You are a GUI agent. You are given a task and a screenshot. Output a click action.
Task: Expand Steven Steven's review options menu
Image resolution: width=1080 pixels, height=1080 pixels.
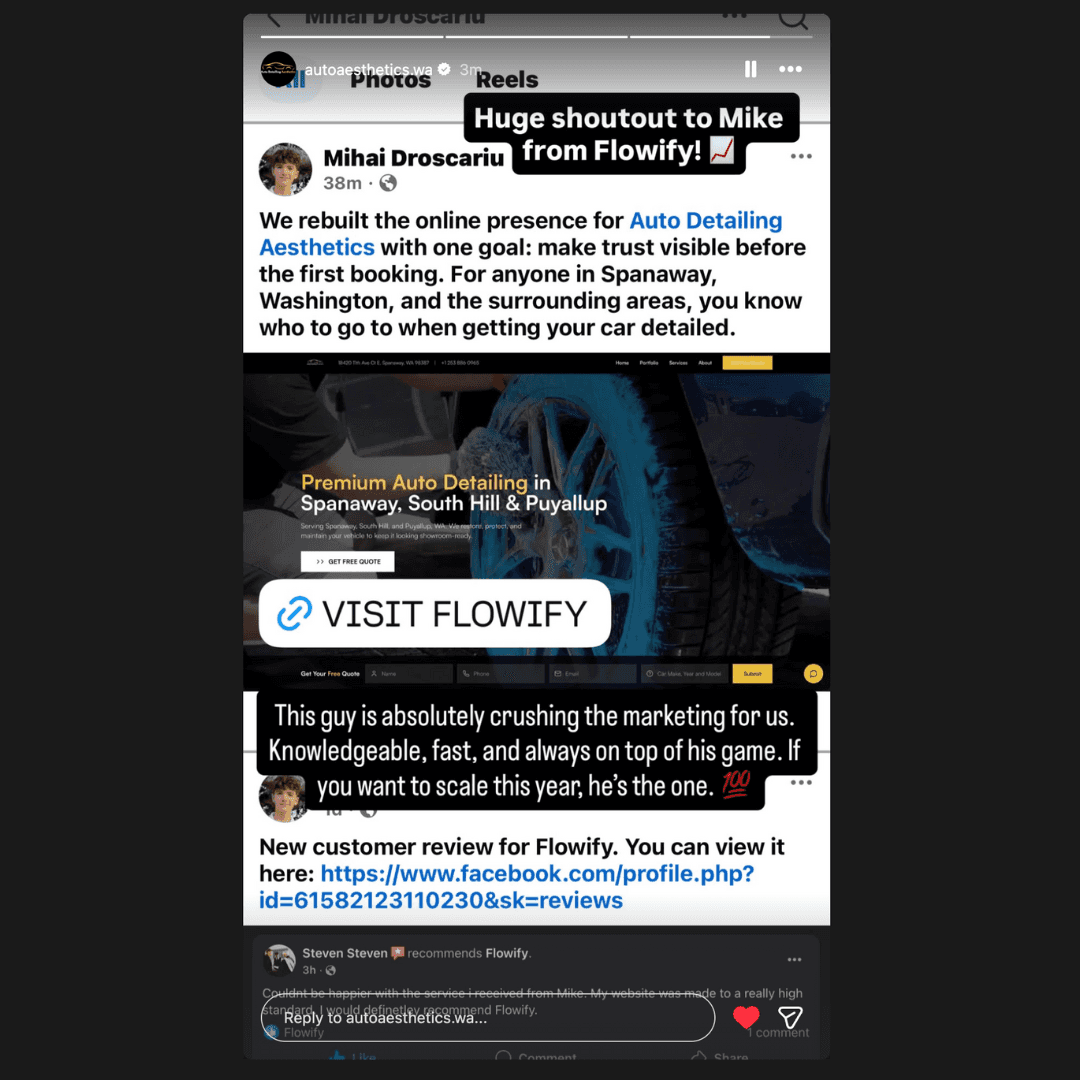(794, 959)
